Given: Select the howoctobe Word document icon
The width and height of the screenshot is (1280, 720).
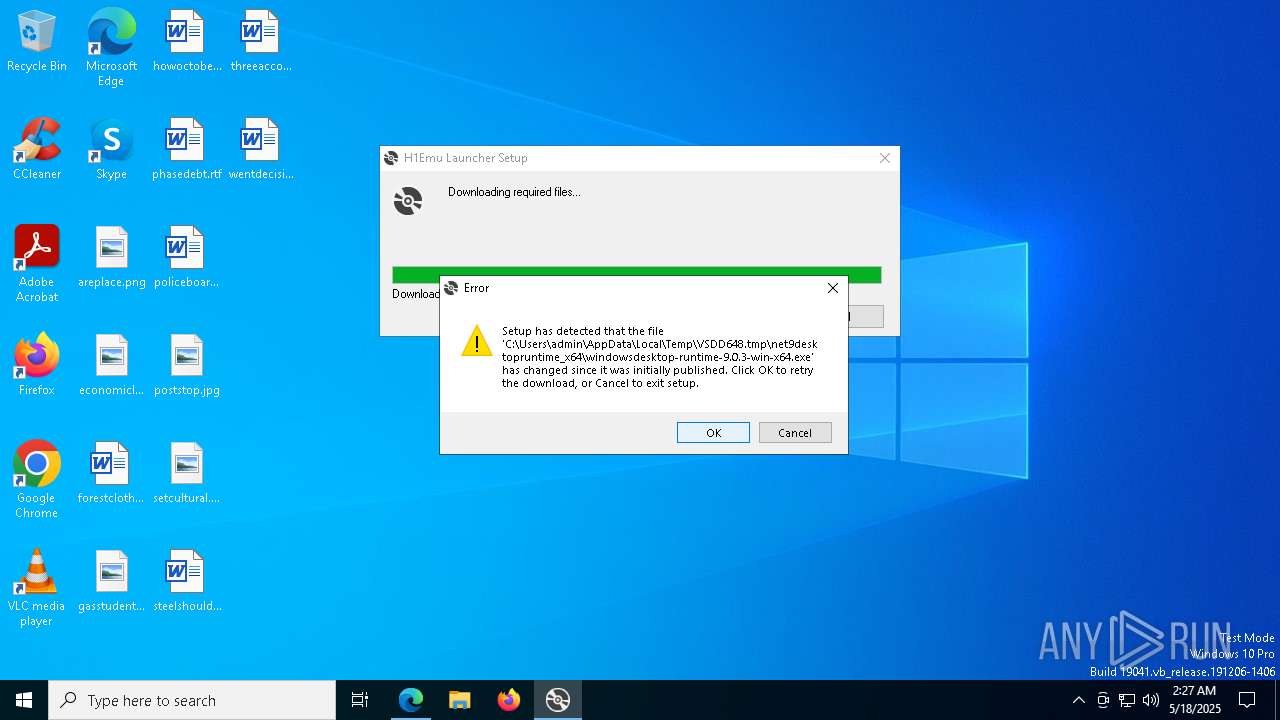Looking at the screenshot, I should [x=186, y=42].
